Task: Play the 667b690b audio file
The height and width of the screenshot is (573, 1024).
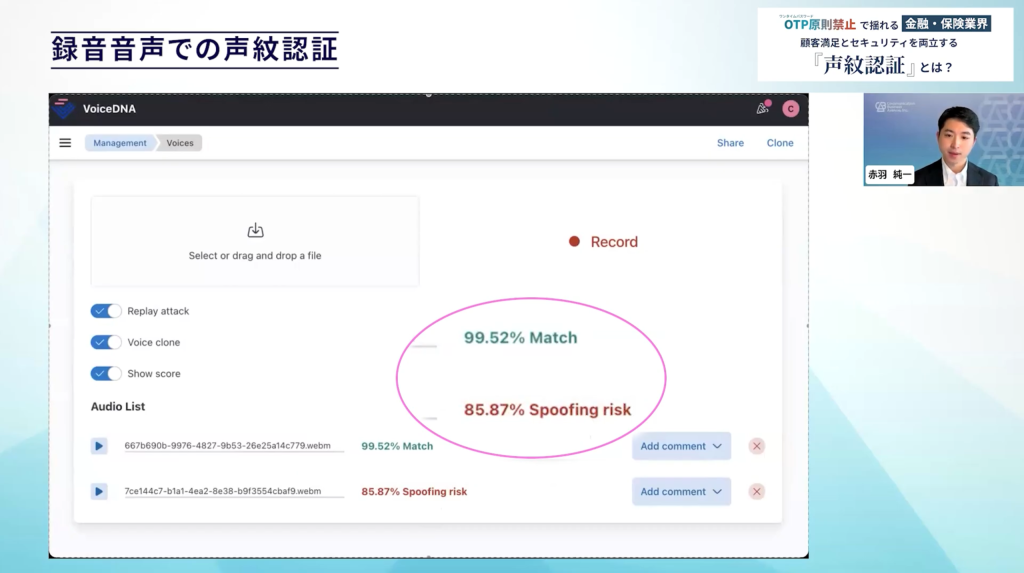Action: [x=99, y=446]
